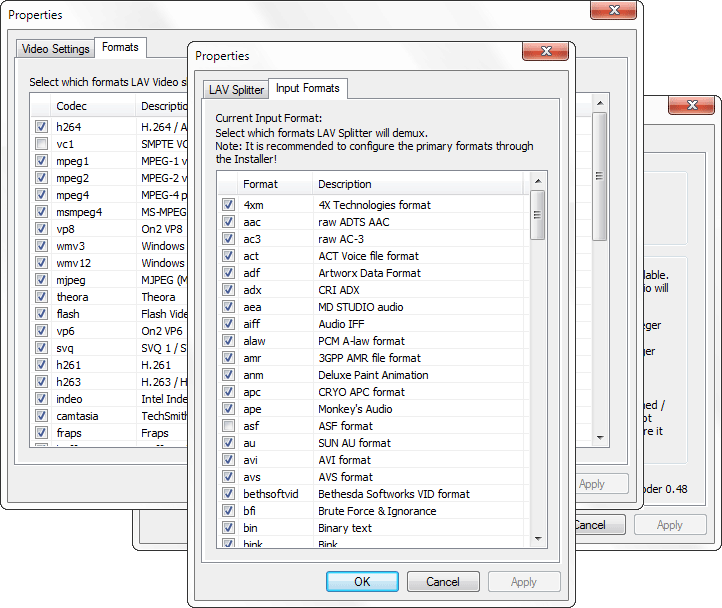Select the mpeg4 codec name
The width and height of the screenshot is (722, 608).
(72, 195)
